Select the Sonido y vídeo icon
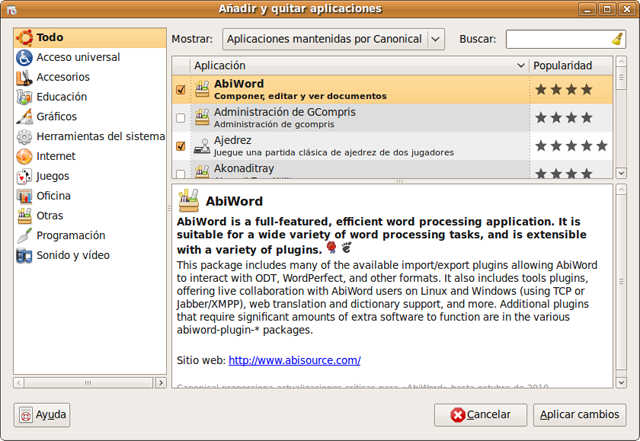 click(25, 255)
